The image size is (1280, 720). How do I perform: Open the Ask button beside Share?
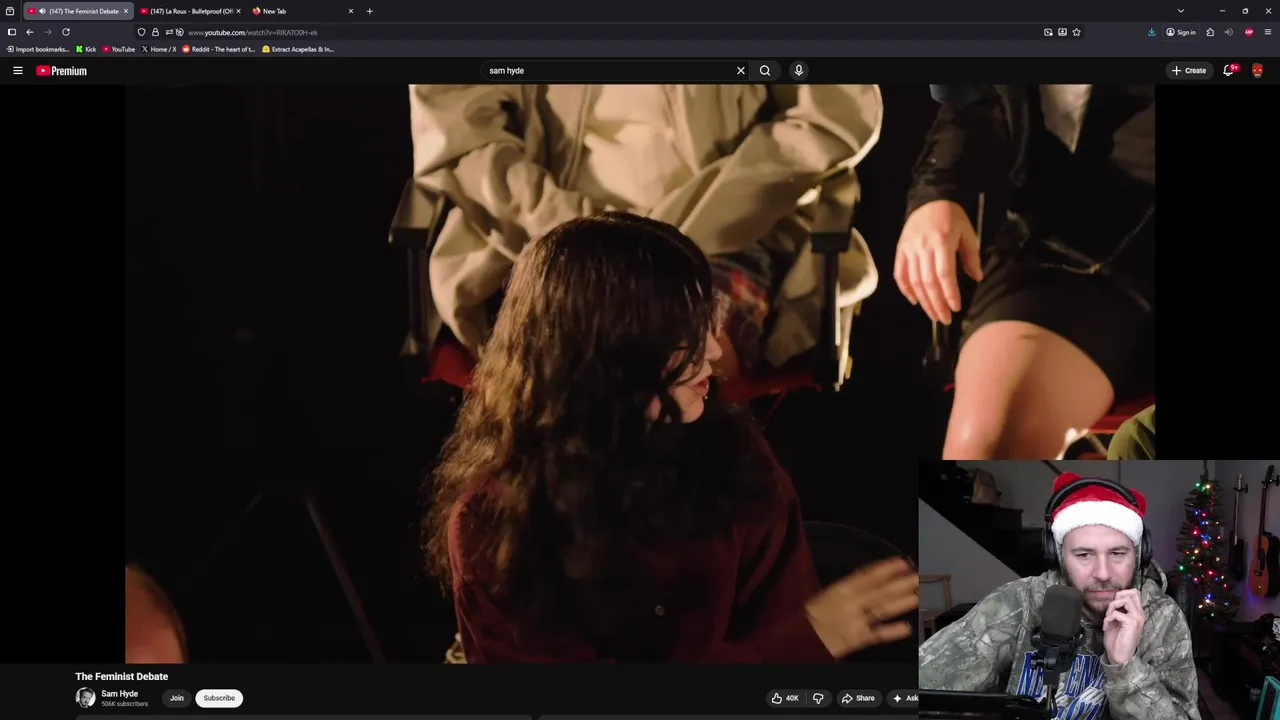(905, 698)
